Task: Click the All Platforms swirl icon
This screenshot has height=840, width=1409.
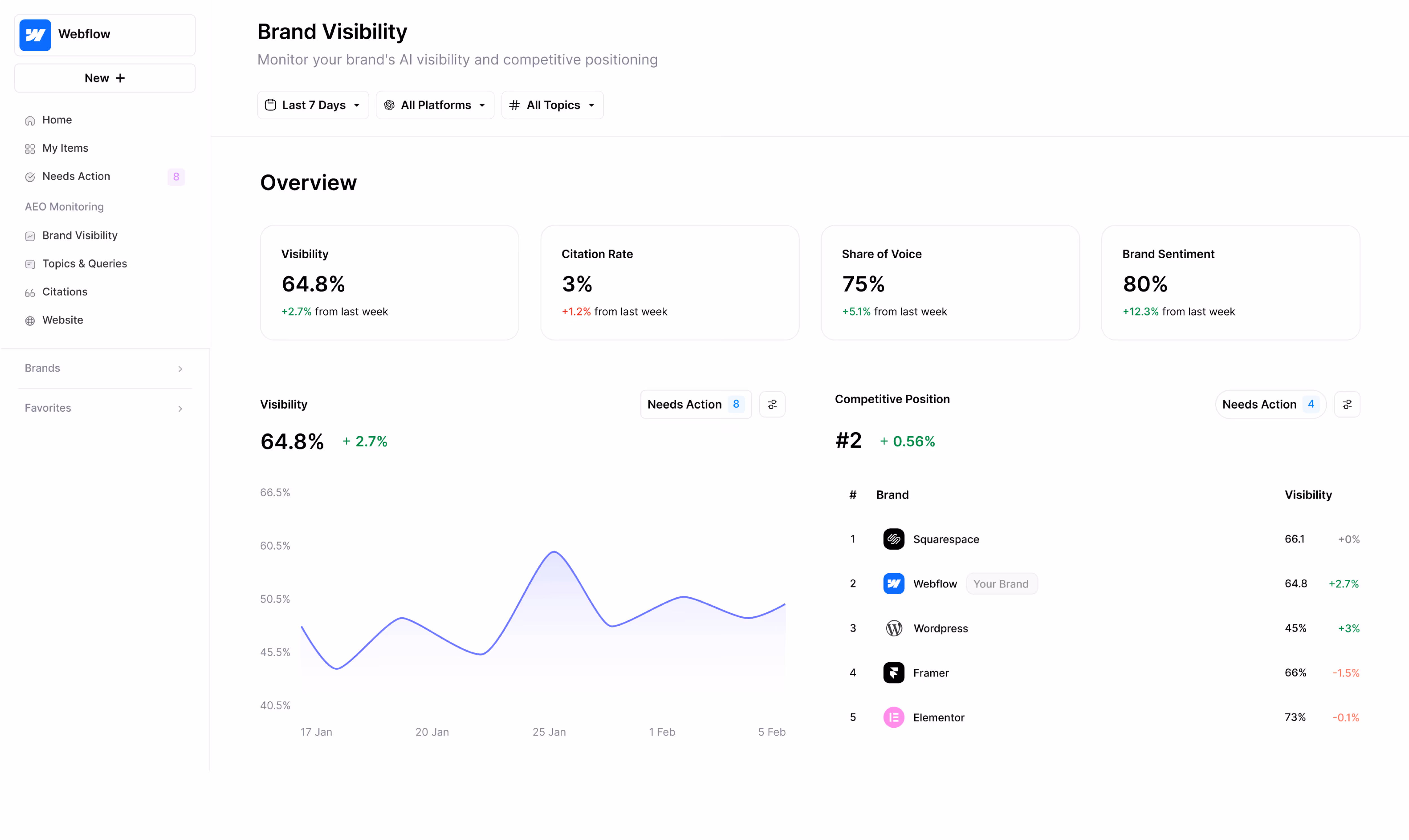Action: (389, 105)
